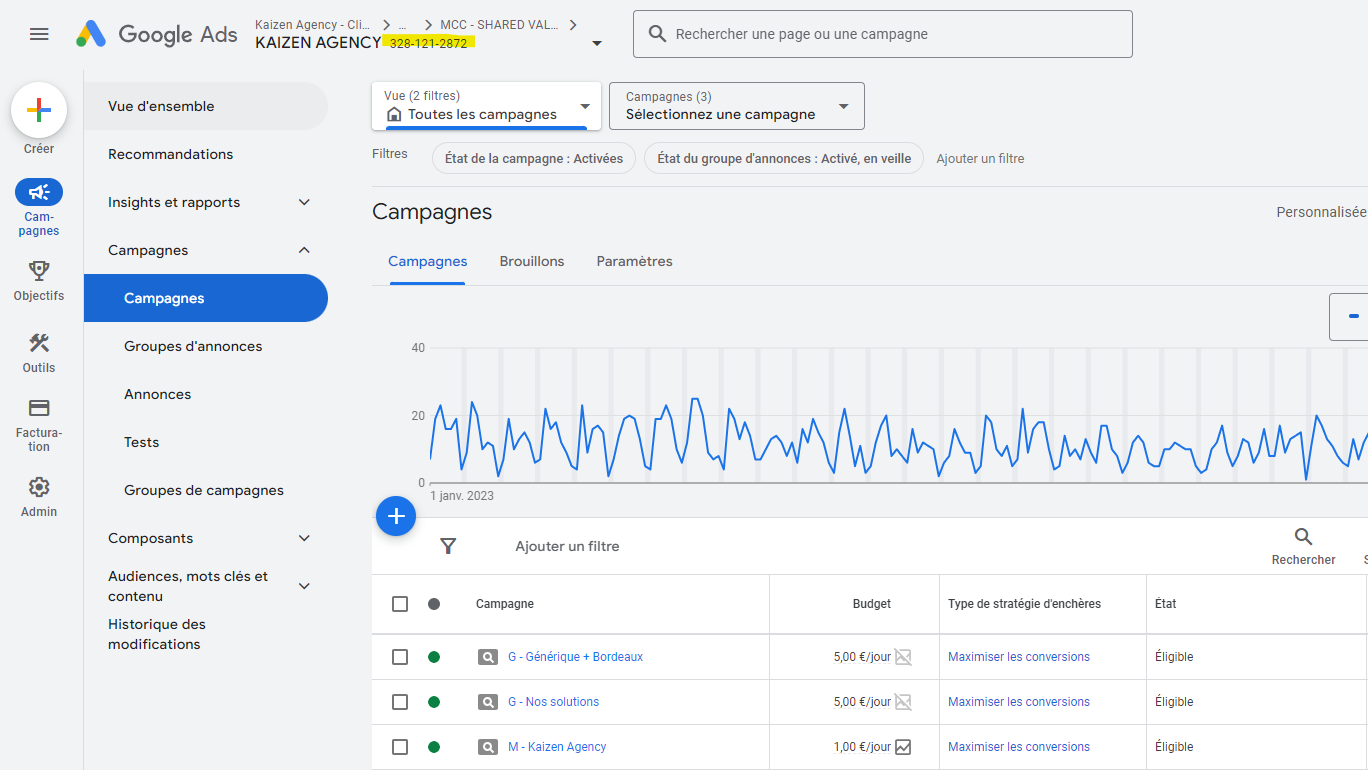Expand the Composants section
The width and height of the screenshot is (1368, 770).
[305, 538]
